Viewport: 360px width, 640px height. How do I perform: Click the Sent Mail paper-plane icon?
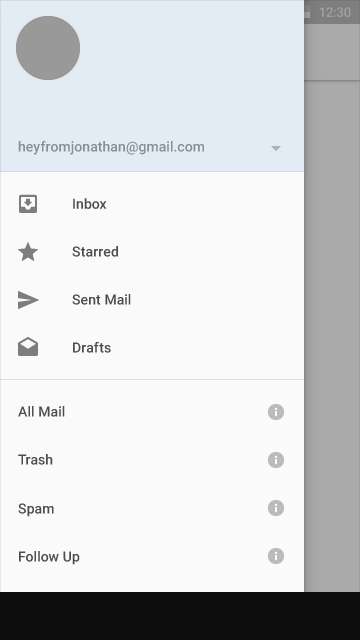[28, 300]
